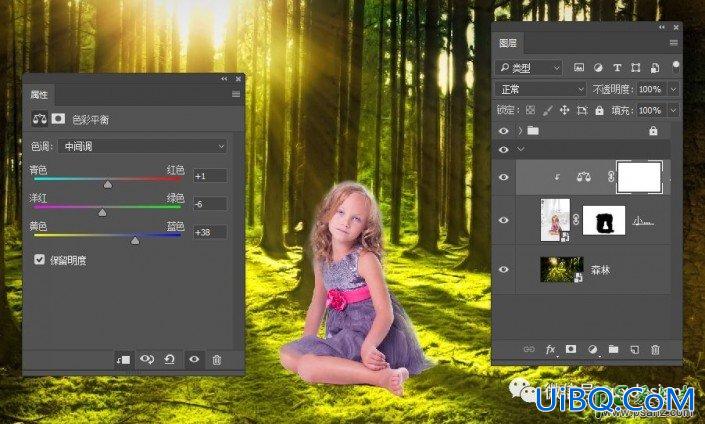Open the 色调 中间调 dropdown
The height and width of the screenshot is (424, 705).
143,146
